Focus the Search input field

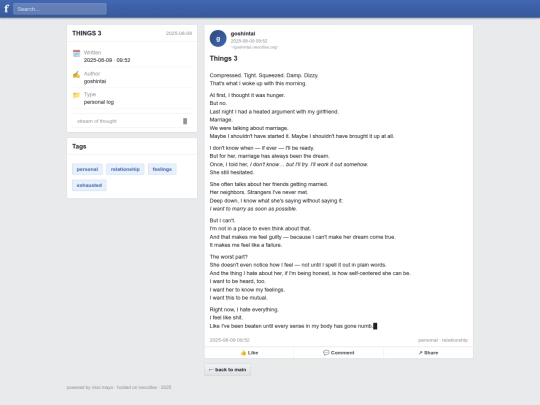click(x=60, y=9)
